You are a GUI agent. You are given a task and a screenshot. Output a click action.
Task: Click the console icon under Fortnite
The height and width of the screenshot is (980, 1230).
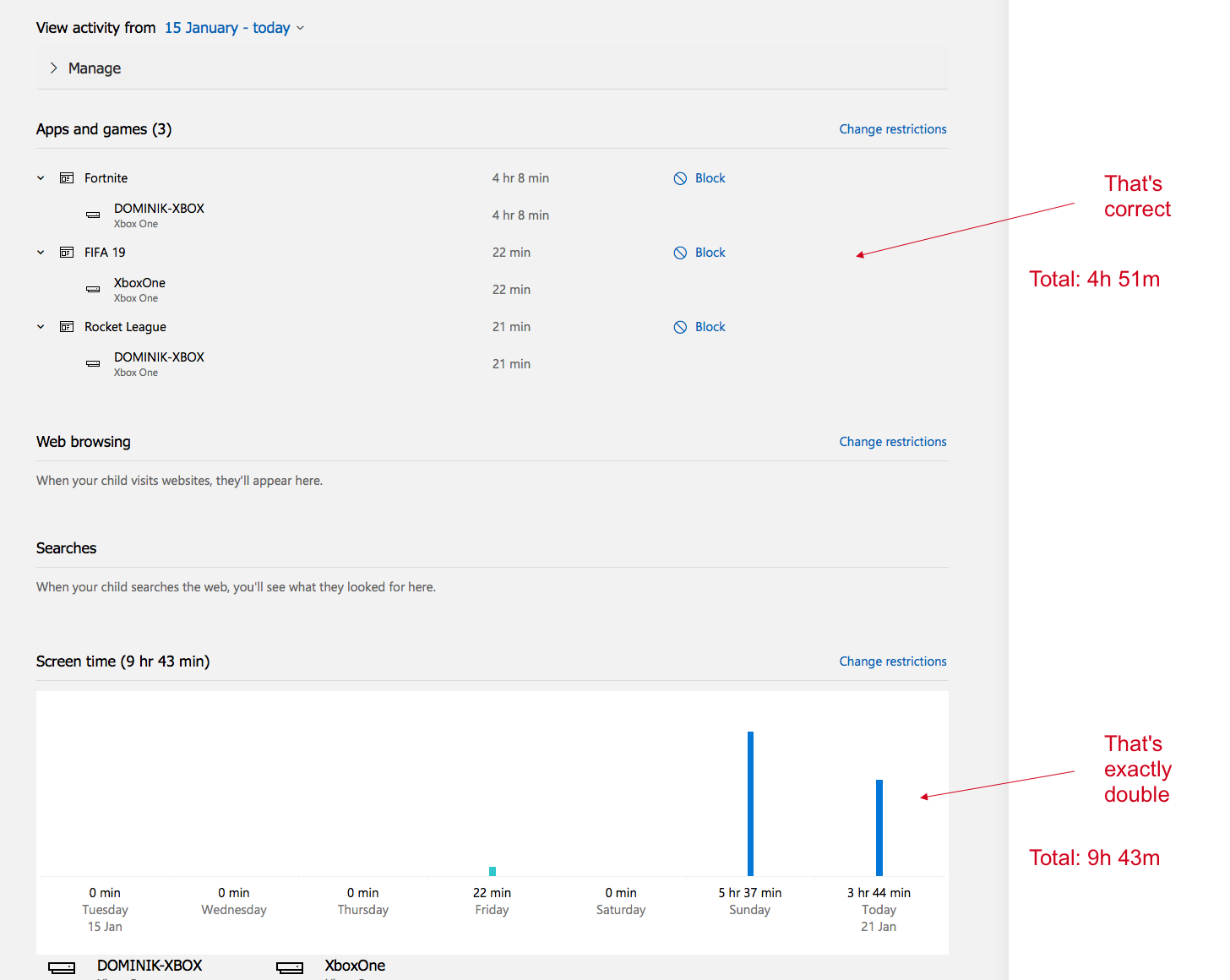[x=93, y=215]
